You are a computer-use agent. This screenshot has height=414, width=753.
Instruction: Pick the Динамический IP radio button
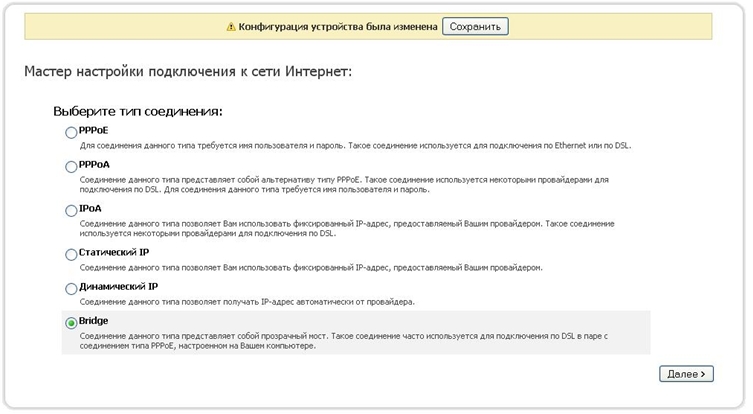click(70, 288)
